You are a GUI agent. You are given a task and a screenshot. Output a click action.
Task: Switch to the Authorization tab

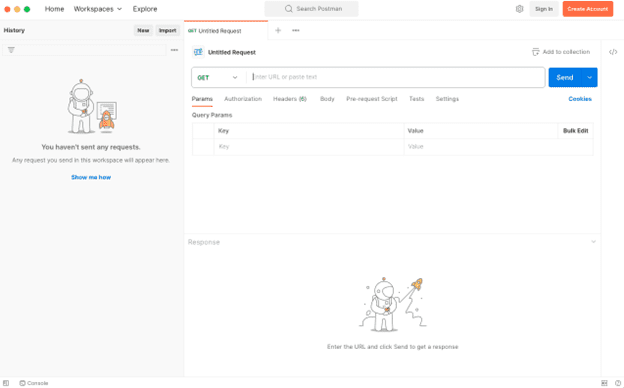(243, 99)
